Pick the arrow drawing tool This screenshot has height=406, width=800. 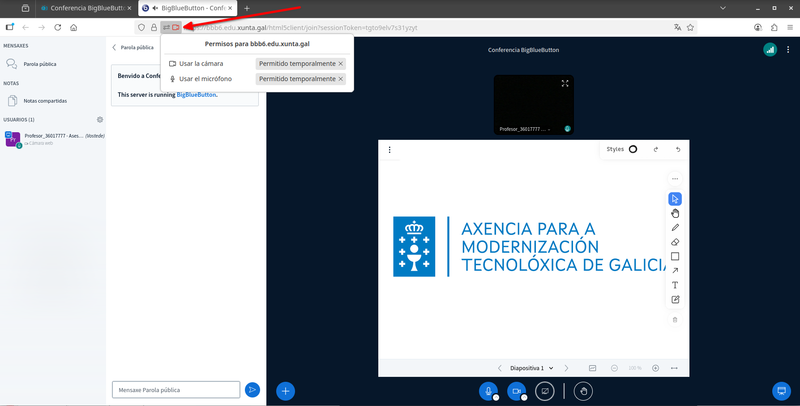(x=675, y=270)
